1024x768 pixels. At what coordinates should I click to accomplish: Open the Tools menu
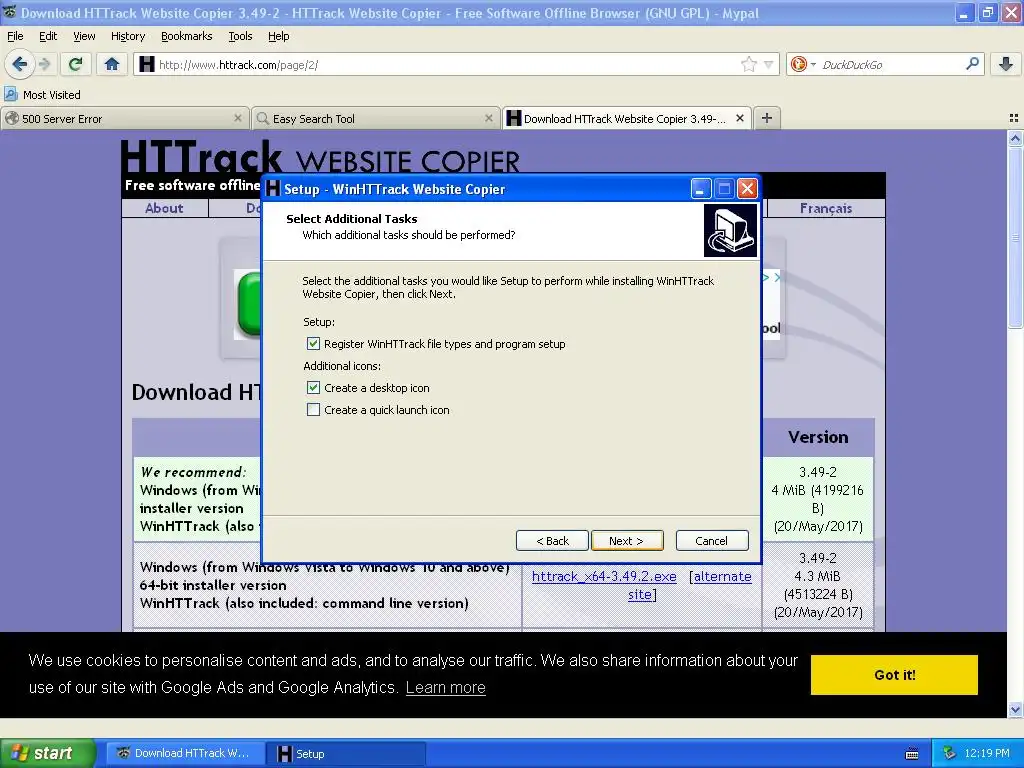tap(240, 36)
